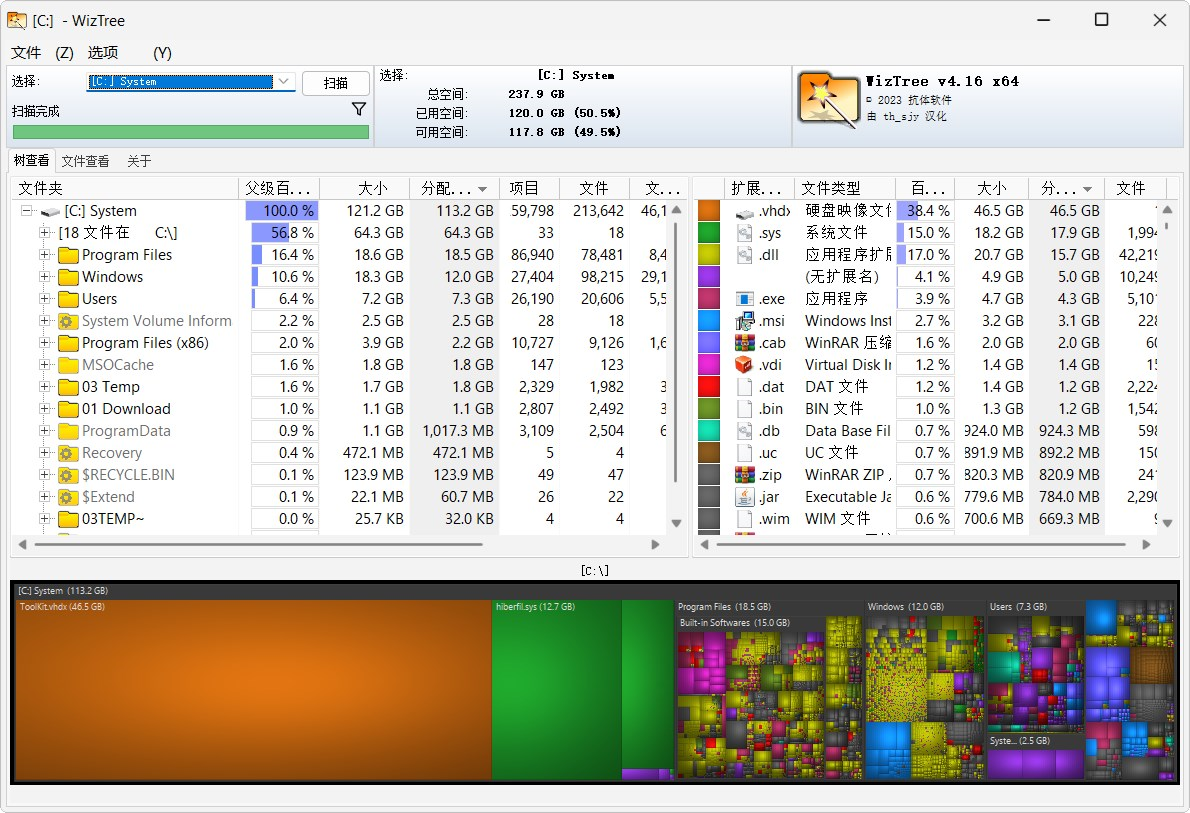
Task: Click the filter funnel icon
Action: point(358,109)
